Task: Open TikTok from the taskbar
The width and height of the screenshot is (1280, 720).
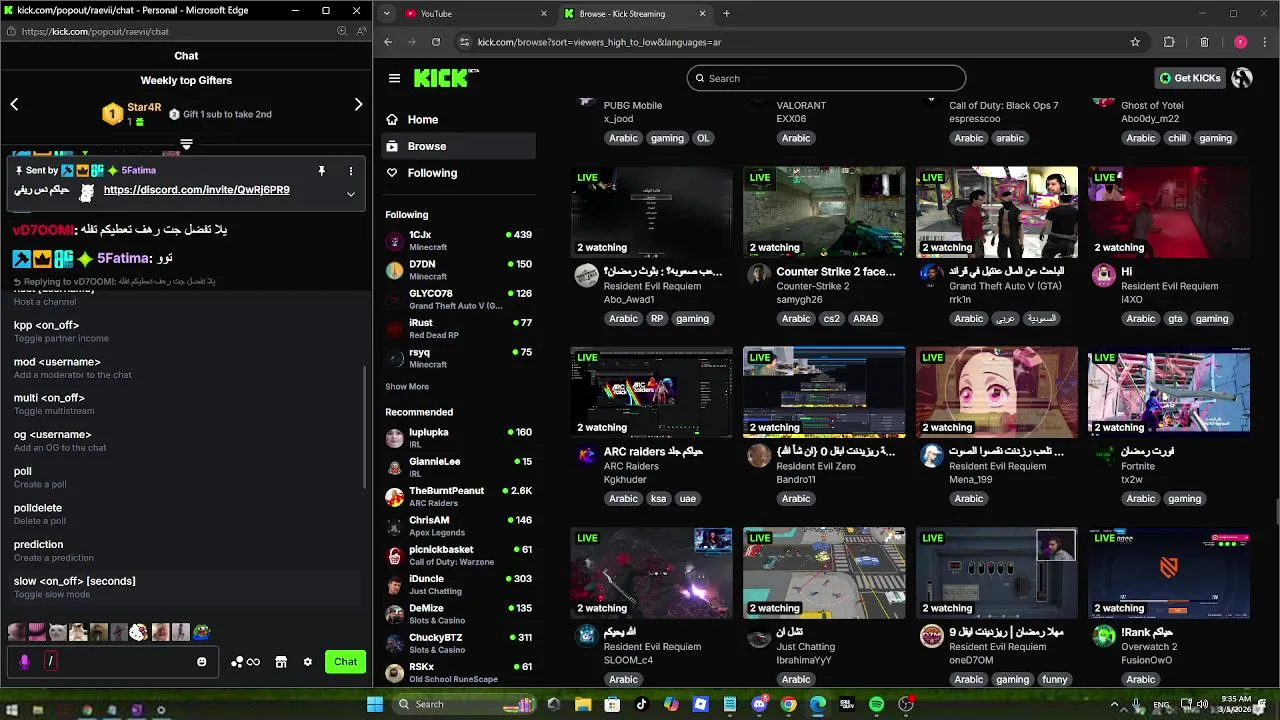Action: point(642,704)
